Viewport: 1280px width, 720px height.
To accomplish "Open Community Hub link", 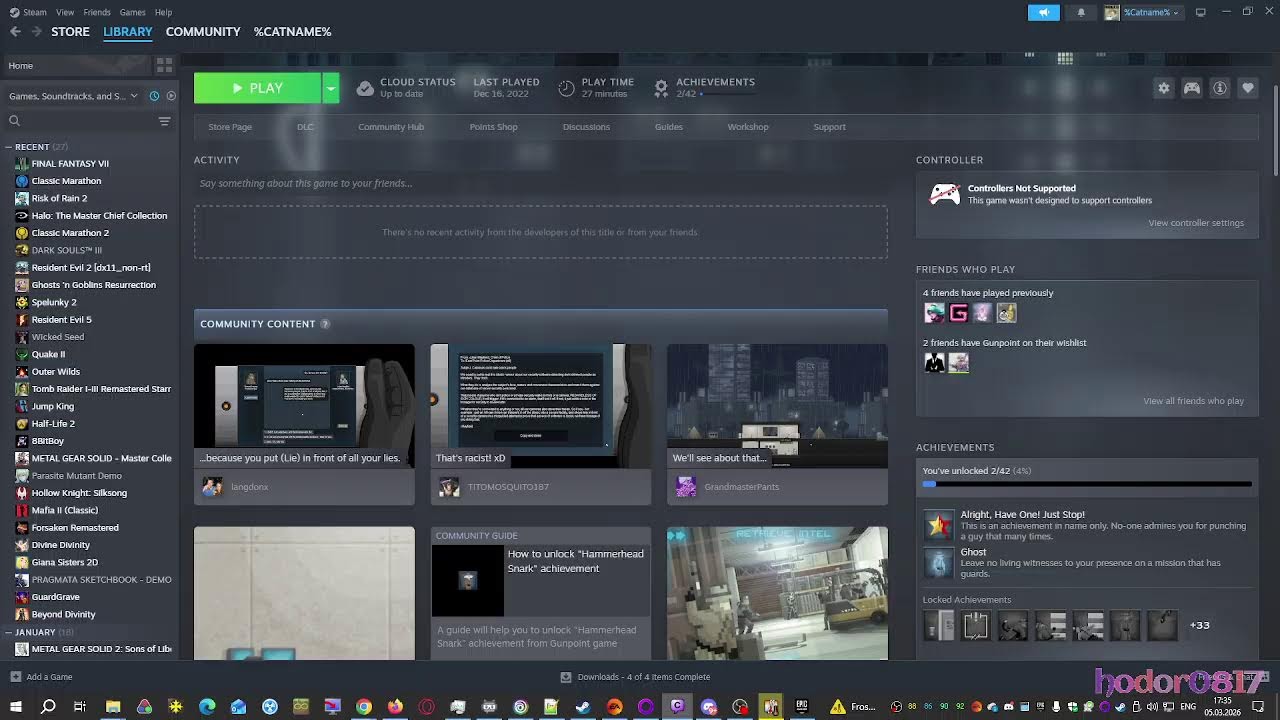I will tap(391, 127).
